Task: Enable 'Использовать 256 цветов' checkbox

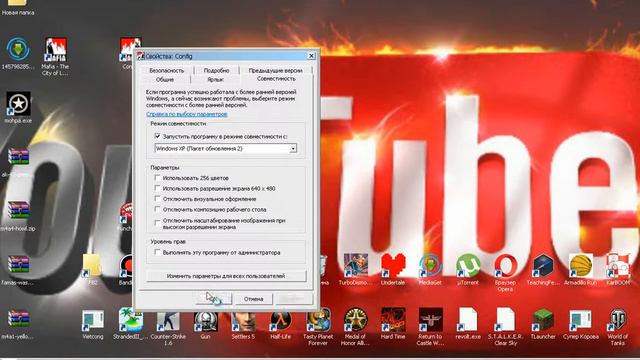Action: pos(158,178)
